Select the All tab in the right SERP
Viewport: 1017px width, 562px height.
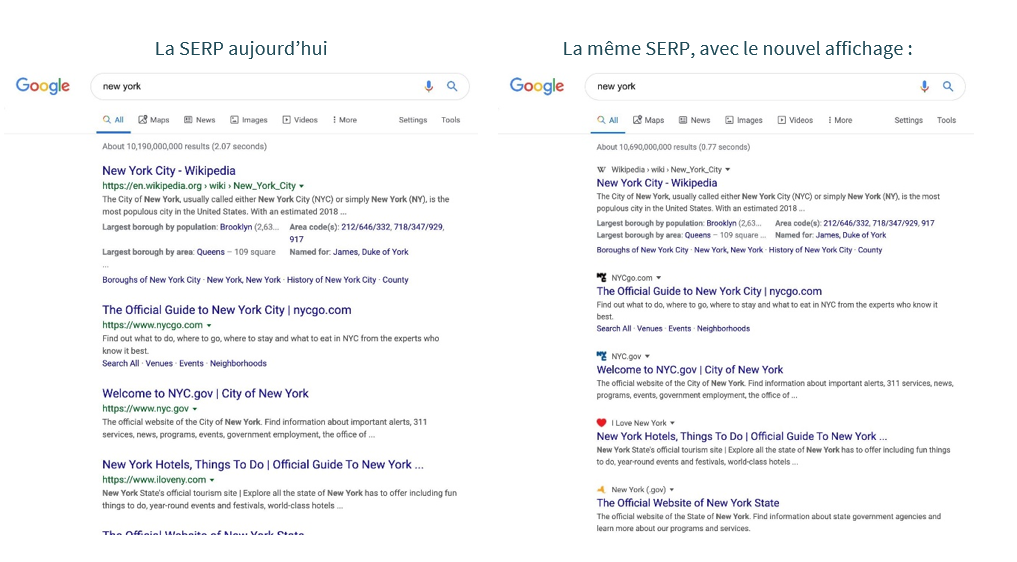[608, 120]
